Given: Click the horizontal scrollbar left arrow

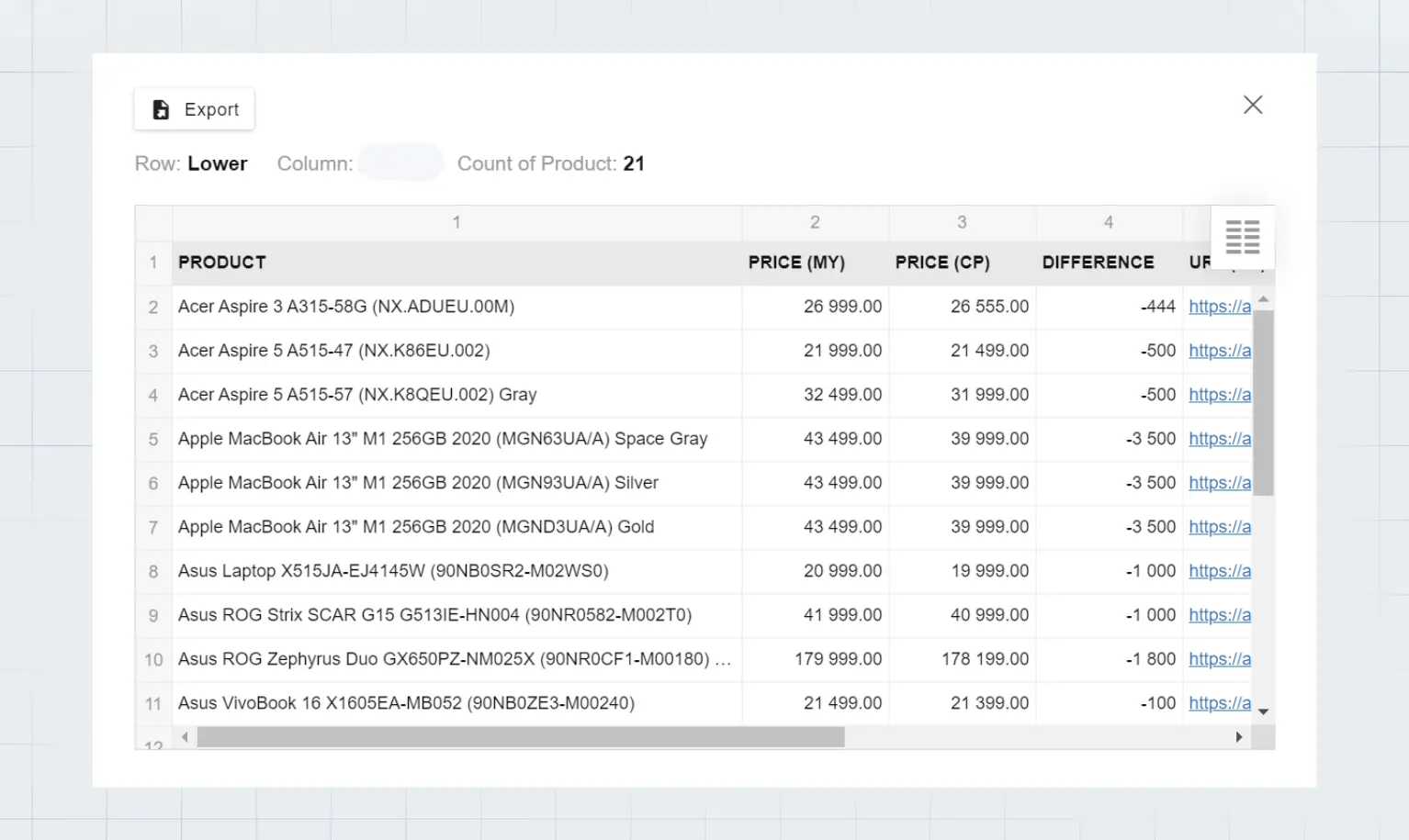Looking at the screenshot, I should coord(185,737).
